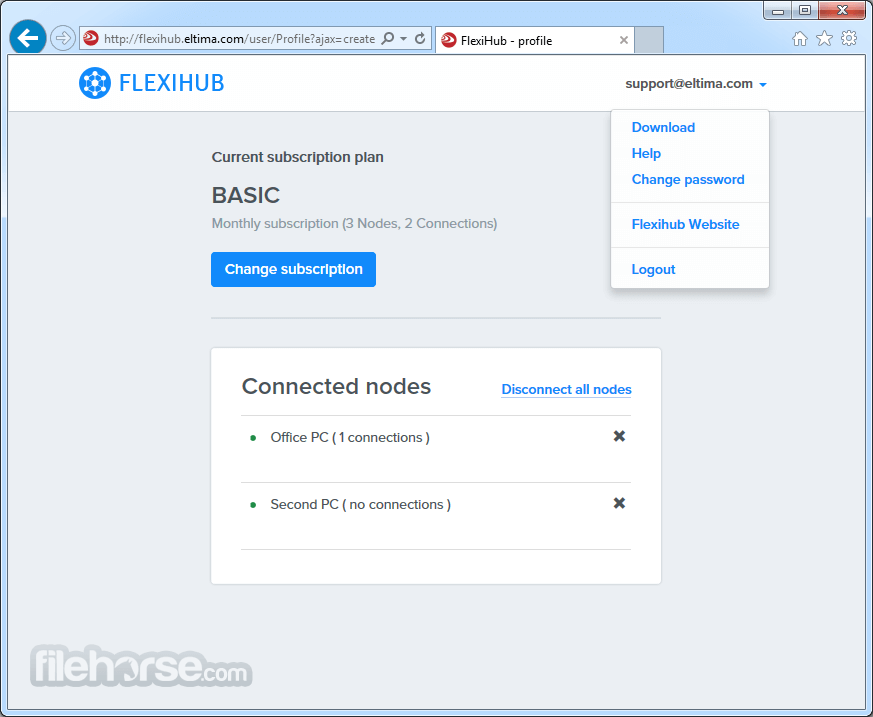Select the Second PC ( no connections ) row
This screenshot has width=873, height=717.
pyautogui.click(x=436, y=516)
